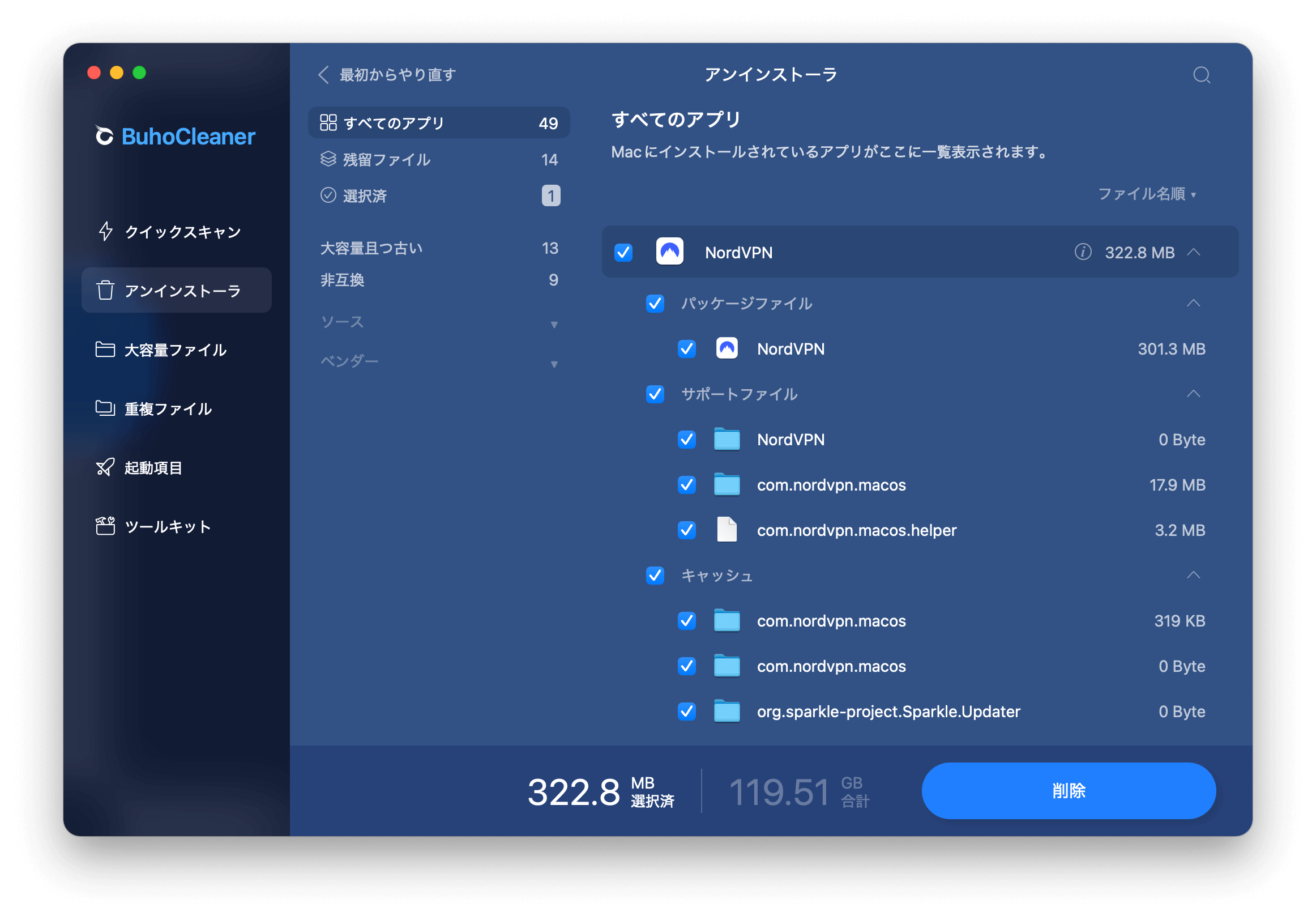Screen dimensions: 1316x920
Task: Select the すべてのアプリ 49 category
Action: click(x=439, y=122)
